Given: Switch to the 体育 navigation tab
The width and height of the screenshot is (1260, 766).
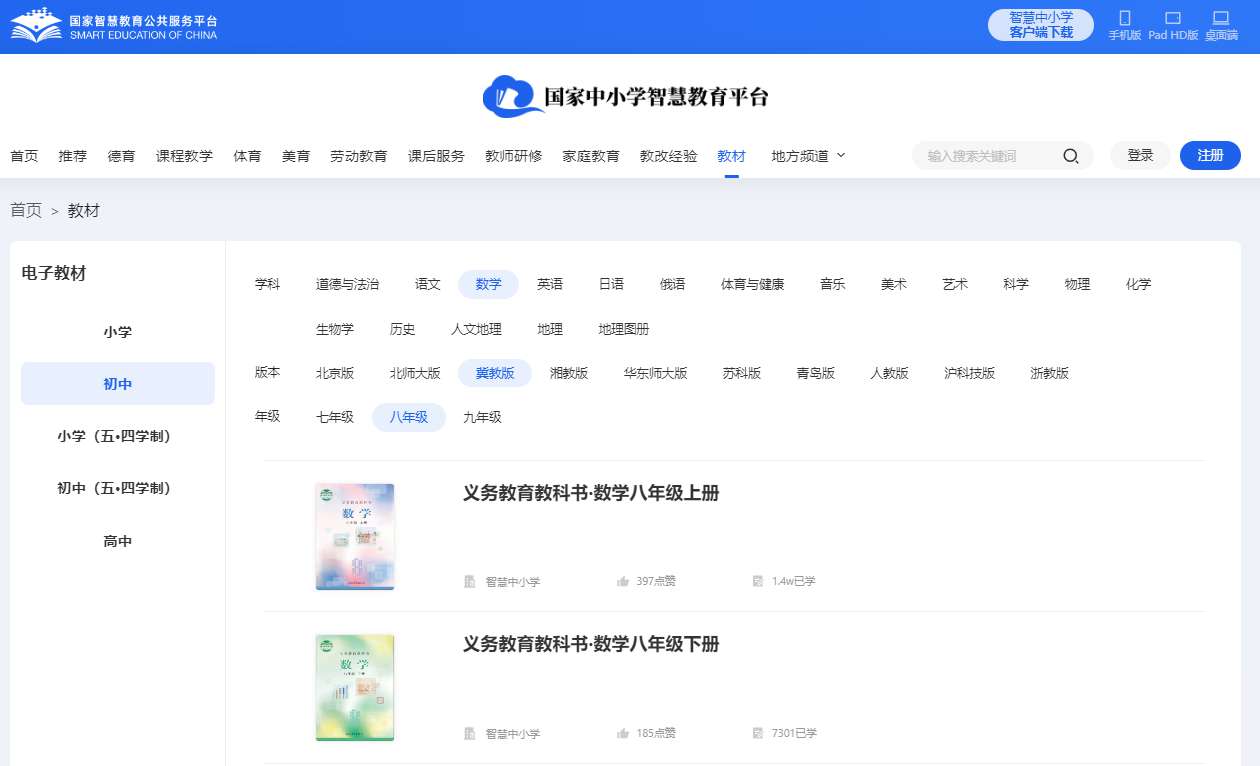Looking at the screenshot, I should pos(247,156).
